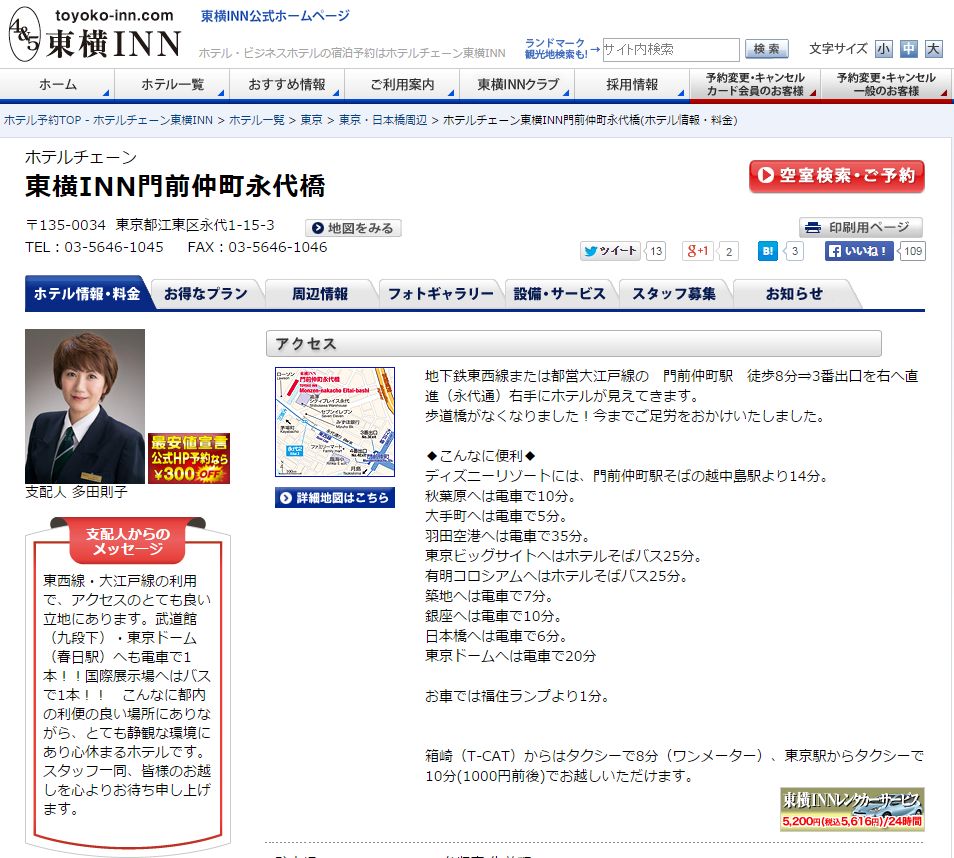The width and height of the screenshot is (954, 858).
Task: Click the サイト内検索 search input field
Action: coord(670,49)
